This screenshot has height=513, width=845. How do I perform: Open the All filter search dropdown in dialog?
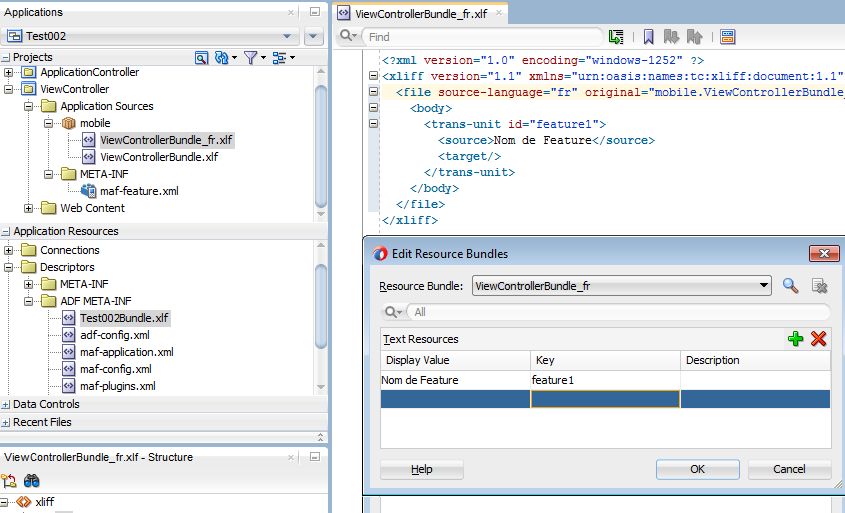click(393, 312)
